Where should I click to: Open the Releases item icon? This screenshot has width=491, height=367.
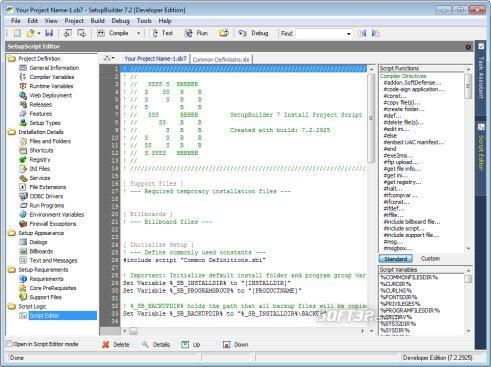tap(23, 104)
